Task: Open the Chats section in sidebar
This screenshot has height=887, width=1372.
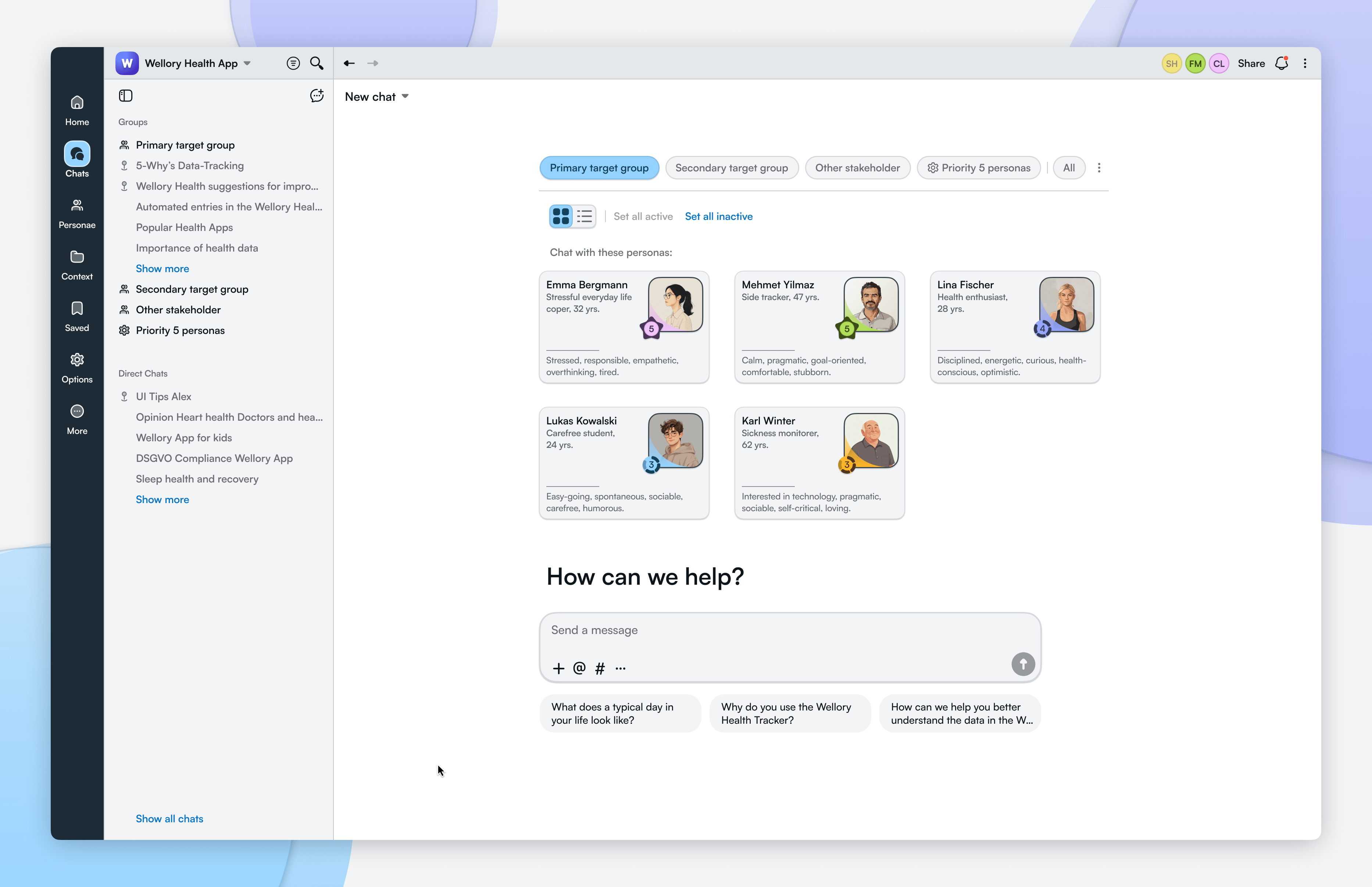Action: coord(76,160)
